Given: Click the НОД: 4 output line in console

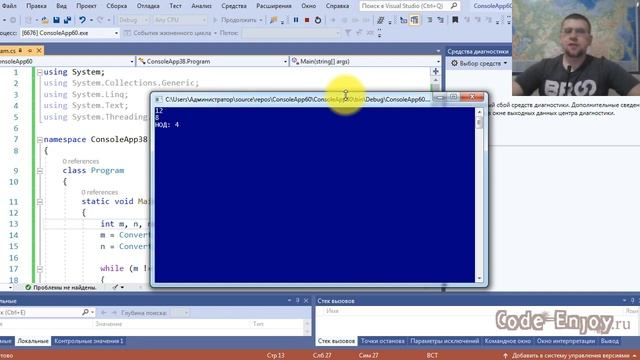Looking at the screenshot, I should (167, 124).
